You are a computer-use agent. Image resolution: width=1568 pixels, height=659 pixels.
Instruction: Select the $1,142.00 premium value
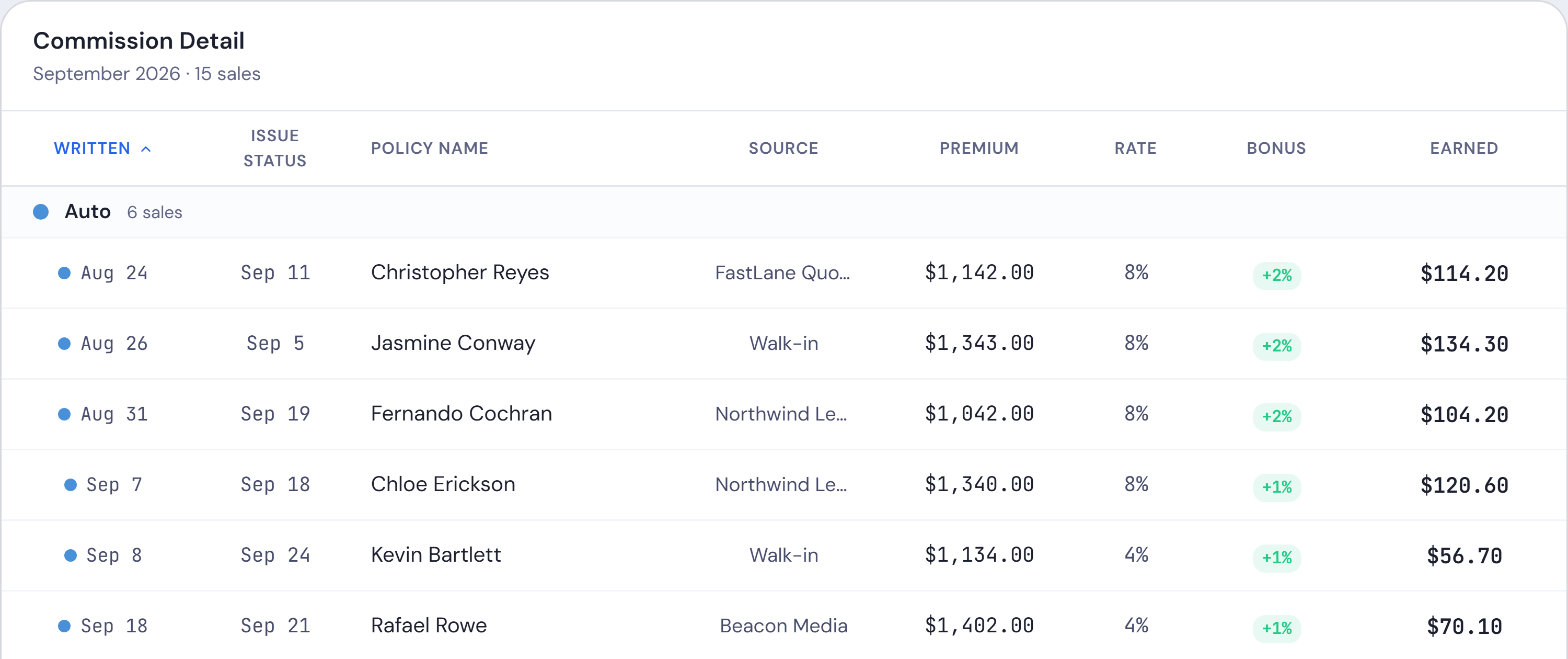coord(979,273)
